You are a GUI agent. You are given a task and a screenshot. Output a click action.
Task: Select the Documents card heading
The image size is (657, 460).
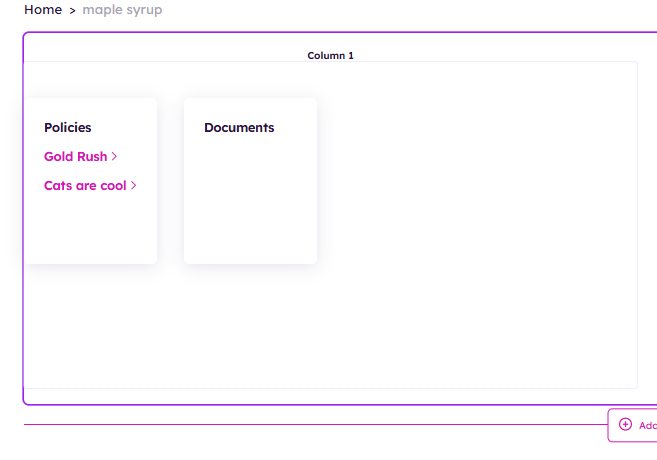click(x=239, y=128)
